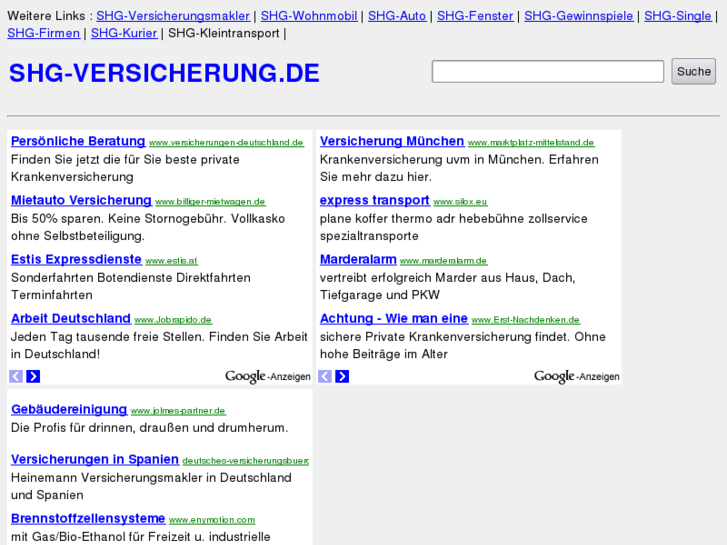Image resolution: width=727 pixels, height=545 pixels.
Task: Click Google-Anzeigen logo in right ad block
Action: coord(576,376)
